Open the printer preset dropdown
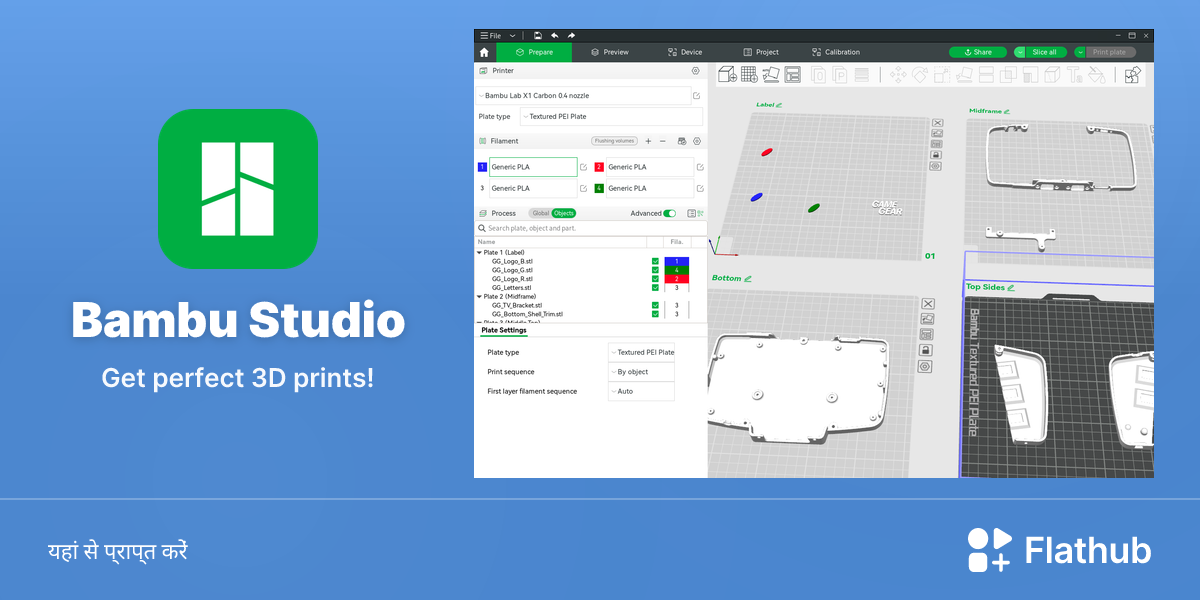The height and width of the screenshot is (600, 1200). (583, 96)
